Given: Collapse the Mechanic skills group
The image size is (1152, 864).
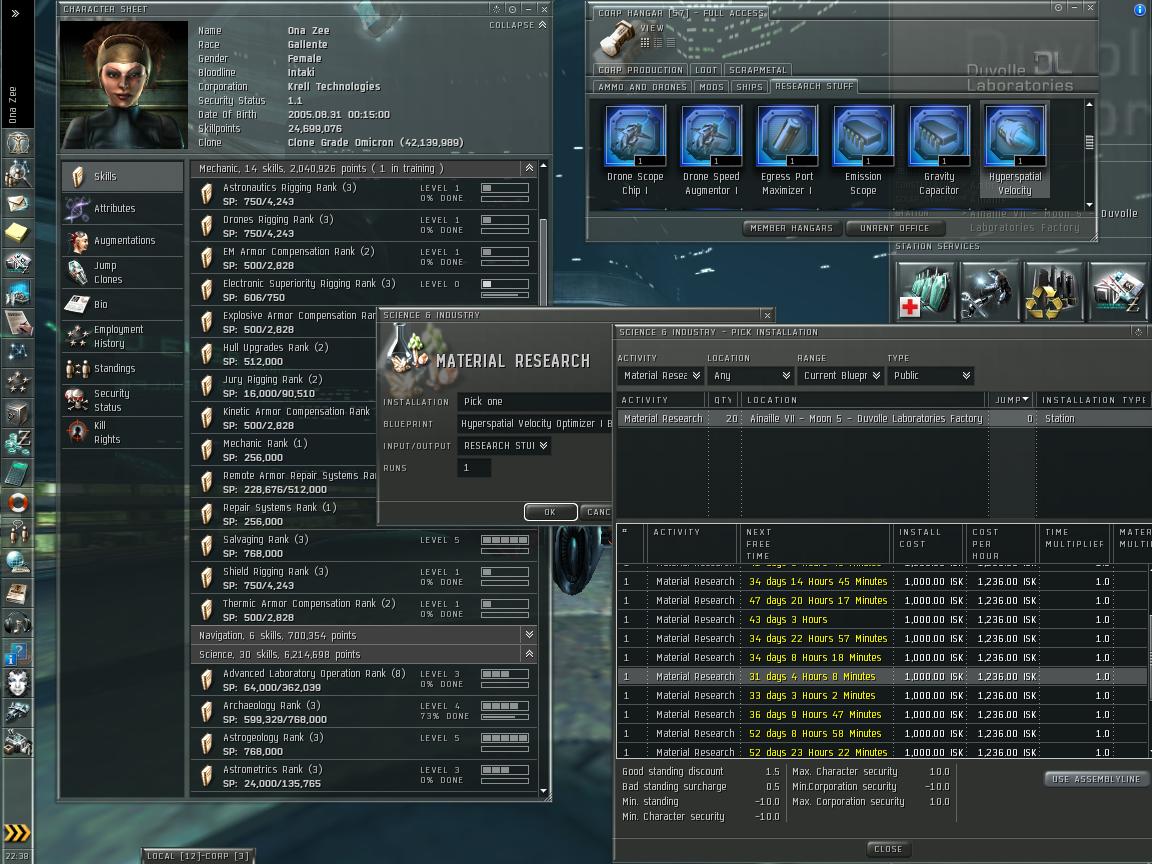Looking at the screenshot, I should click(x=529, y=168).
